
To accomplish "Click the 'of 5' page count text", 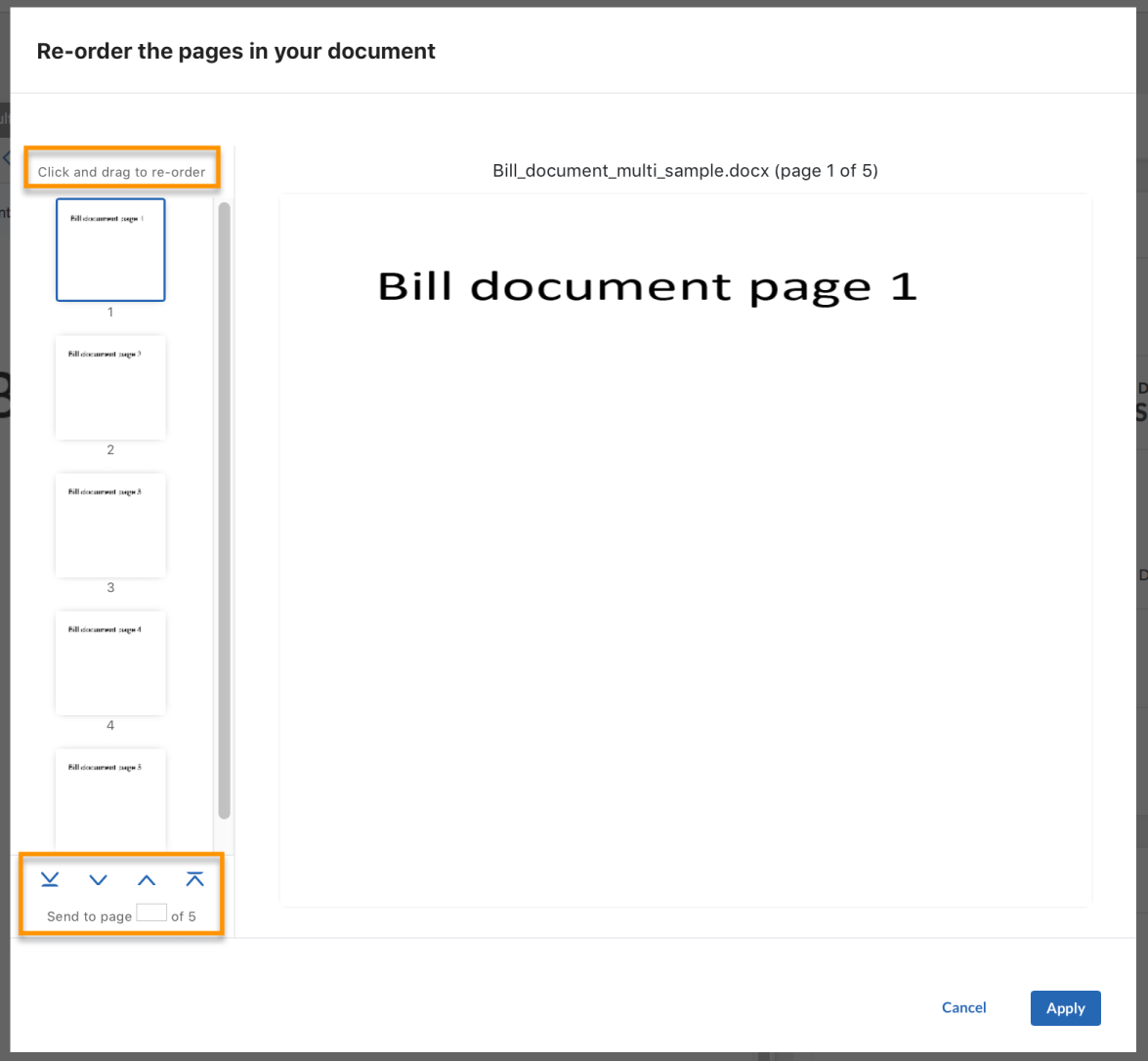I will (x=183, y=916).
